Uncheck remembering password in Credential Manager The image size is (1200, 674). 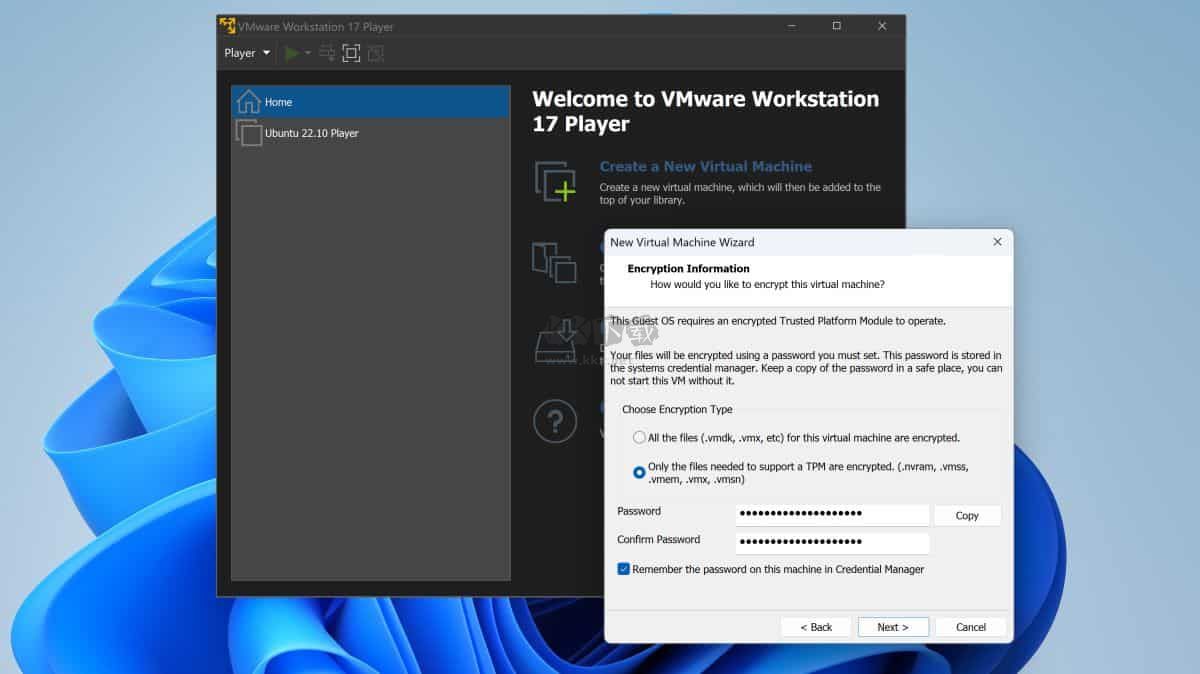tap(624, 568)
